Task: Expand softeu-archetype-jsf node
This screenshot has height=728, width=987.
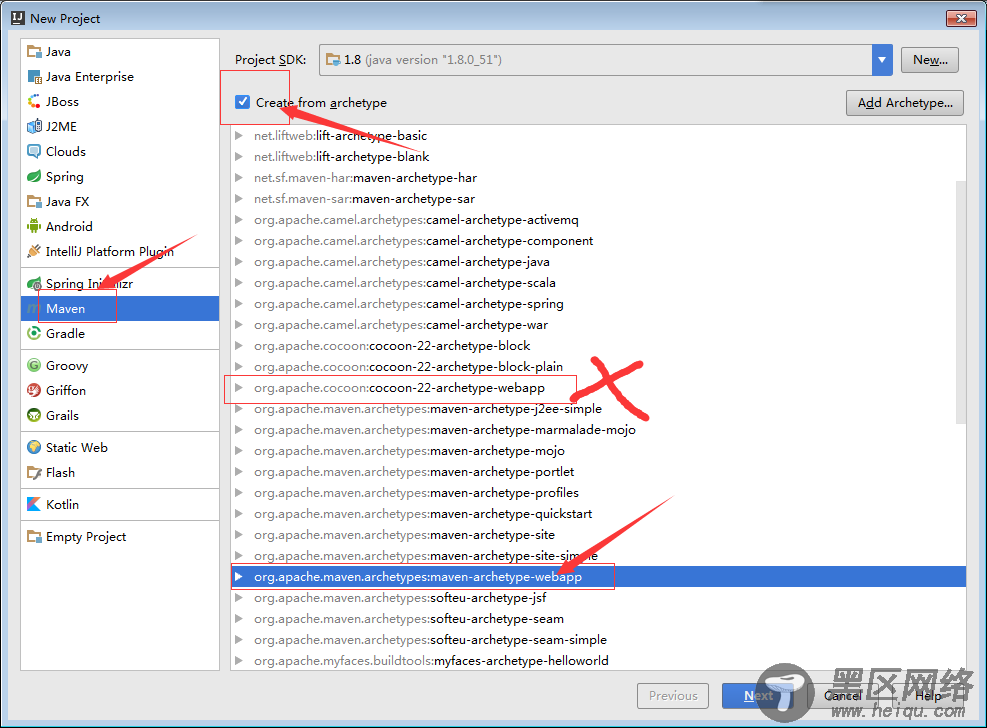Action: [x=239, y=598]
